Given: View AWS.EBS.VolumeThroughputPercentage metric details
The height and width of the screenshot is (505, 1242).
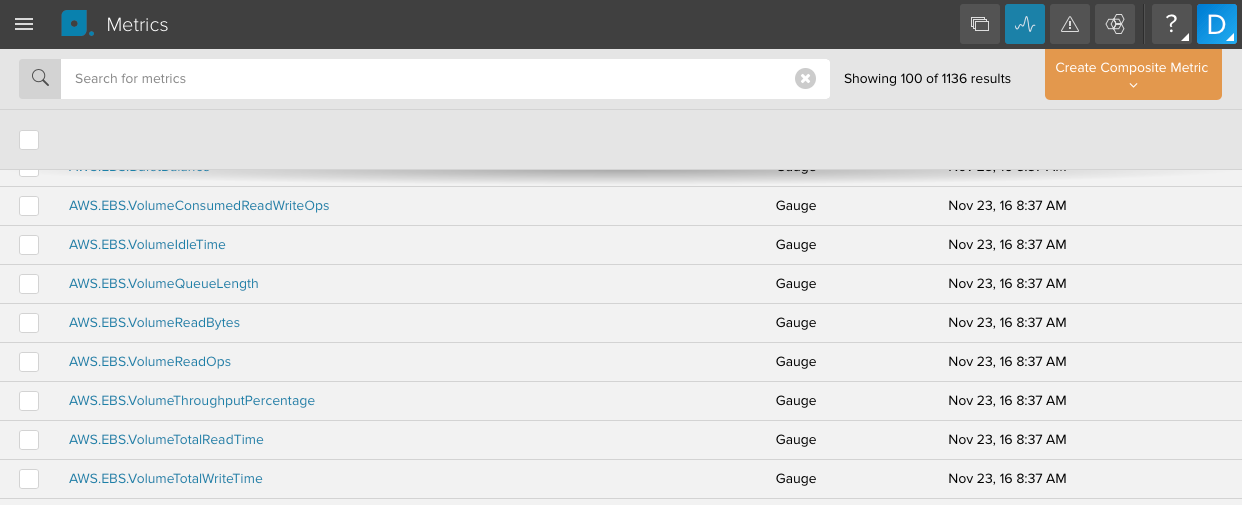Looking at the screenshot, I should [x=192, y=401].
